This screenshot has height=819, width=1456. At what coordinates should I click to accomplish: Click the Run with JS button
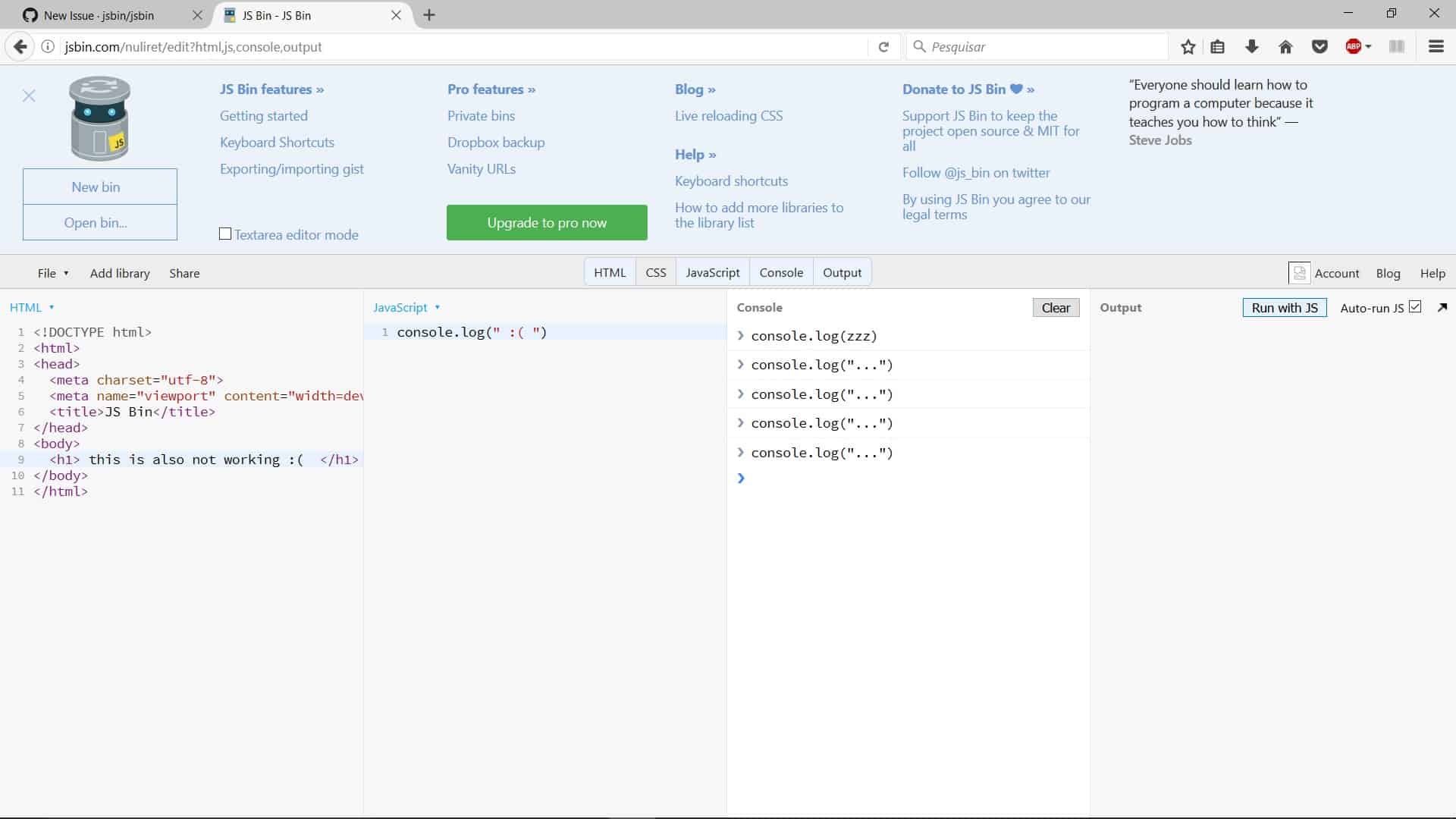coord(1285,307)
